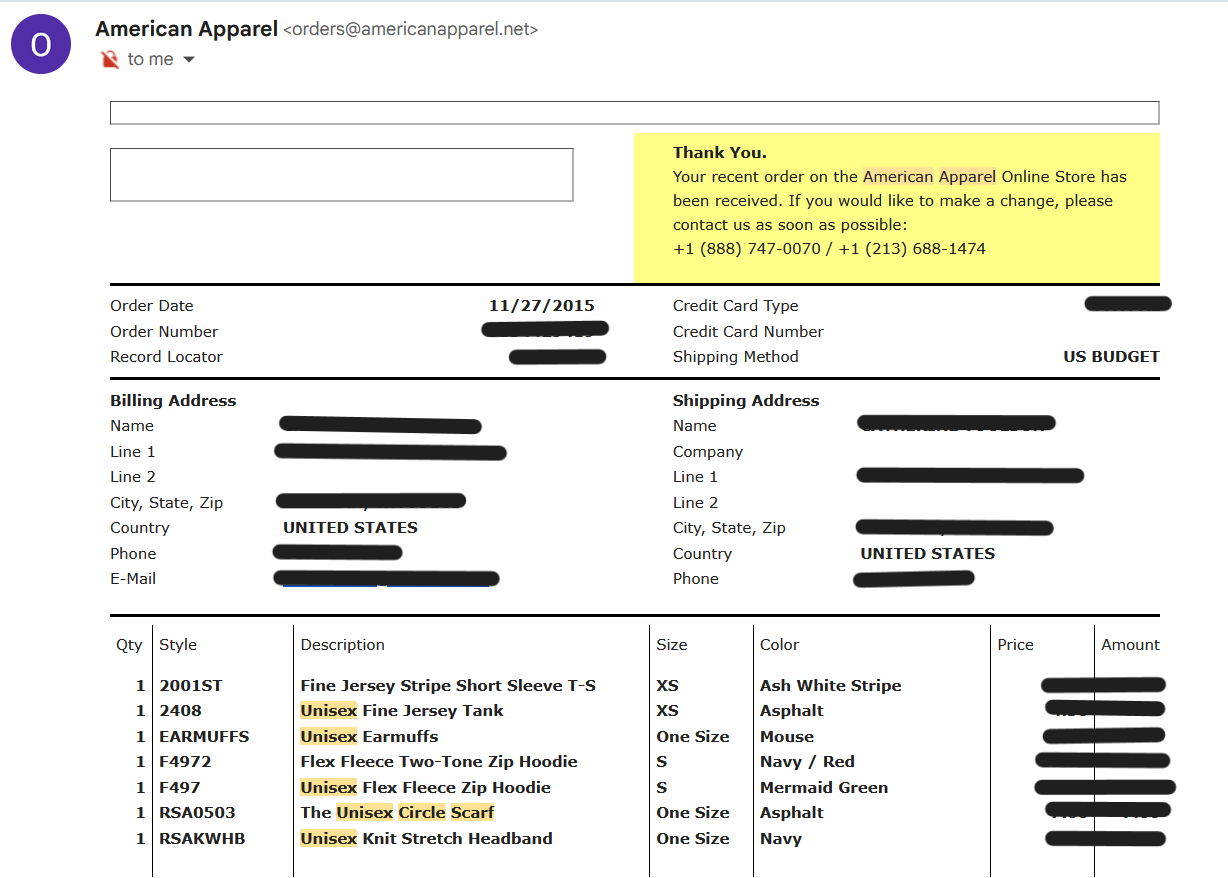This screenshot has width=1228, height=878.
Task: Click the empty banner box at top
Action: (x=634, y=112)
